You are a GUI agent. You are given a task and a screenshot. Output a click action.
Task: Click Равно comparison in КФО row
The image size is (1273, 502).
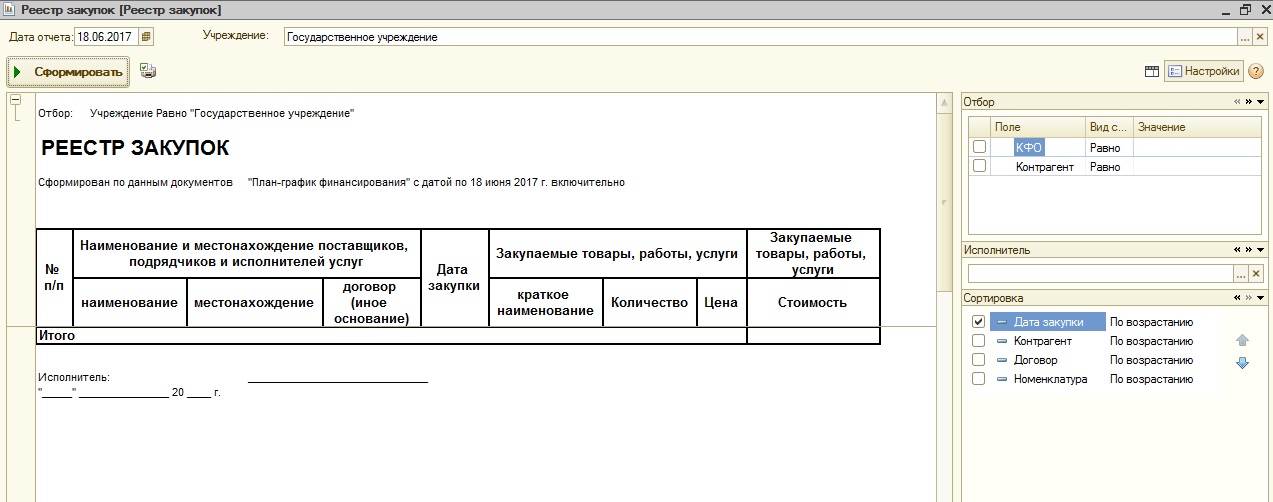point(1109,147)
